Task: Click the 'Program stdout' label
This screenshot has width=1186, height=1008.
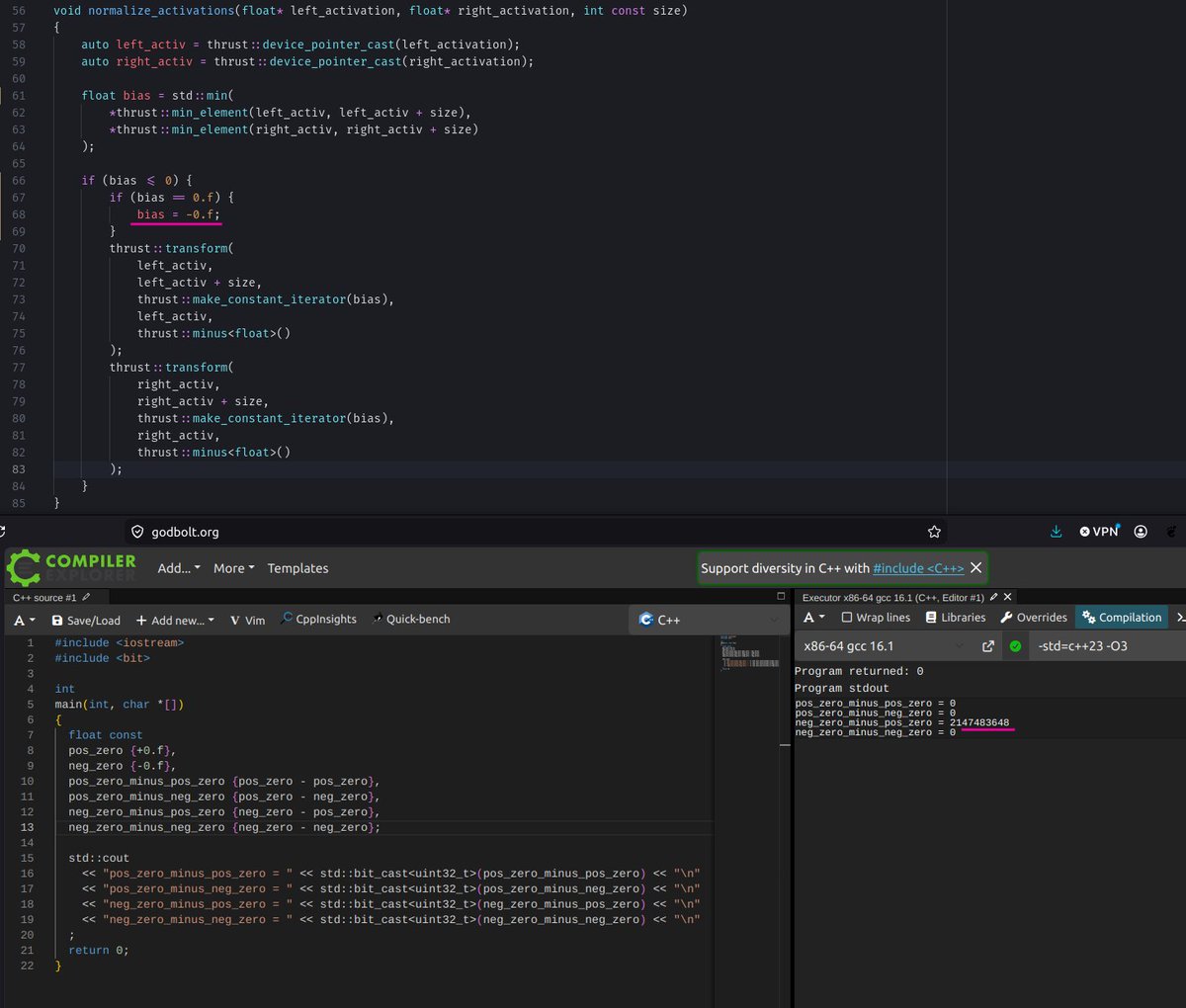Action: pos(842,688)
